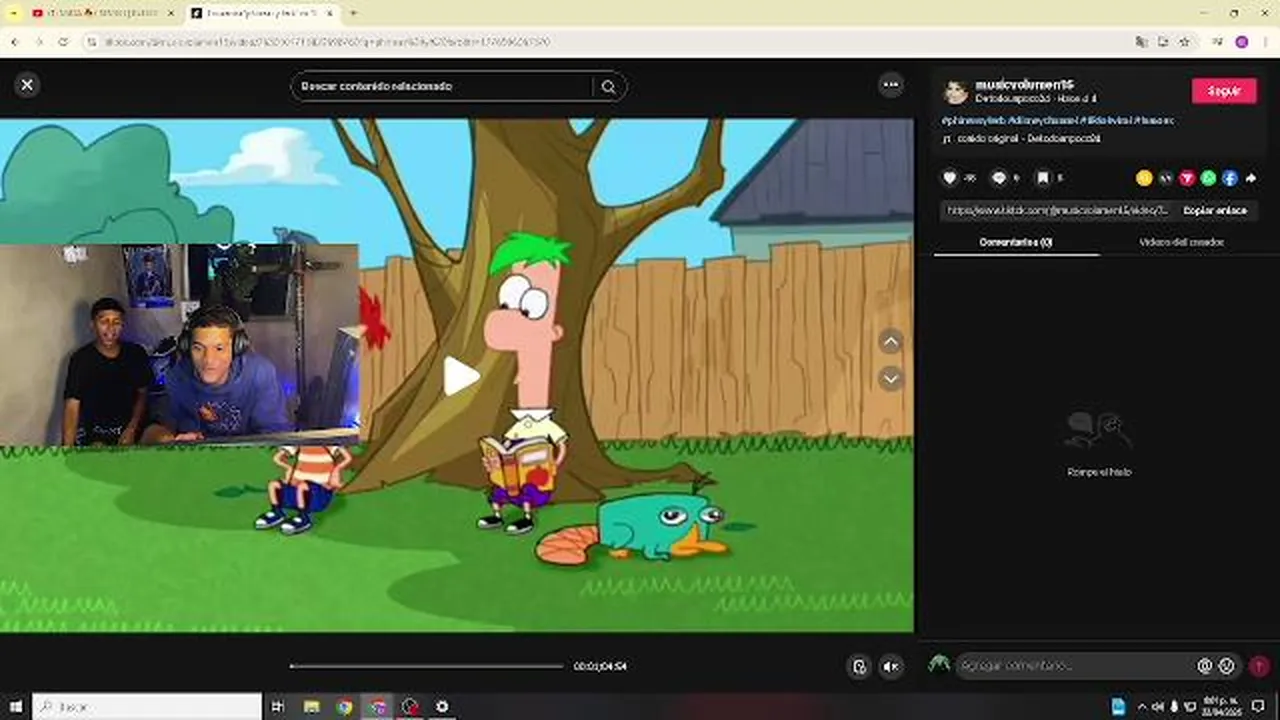This screenshot has width=1280, height=720.
Task: Click the magnifying glass search icon
Action: coord(608,87)
